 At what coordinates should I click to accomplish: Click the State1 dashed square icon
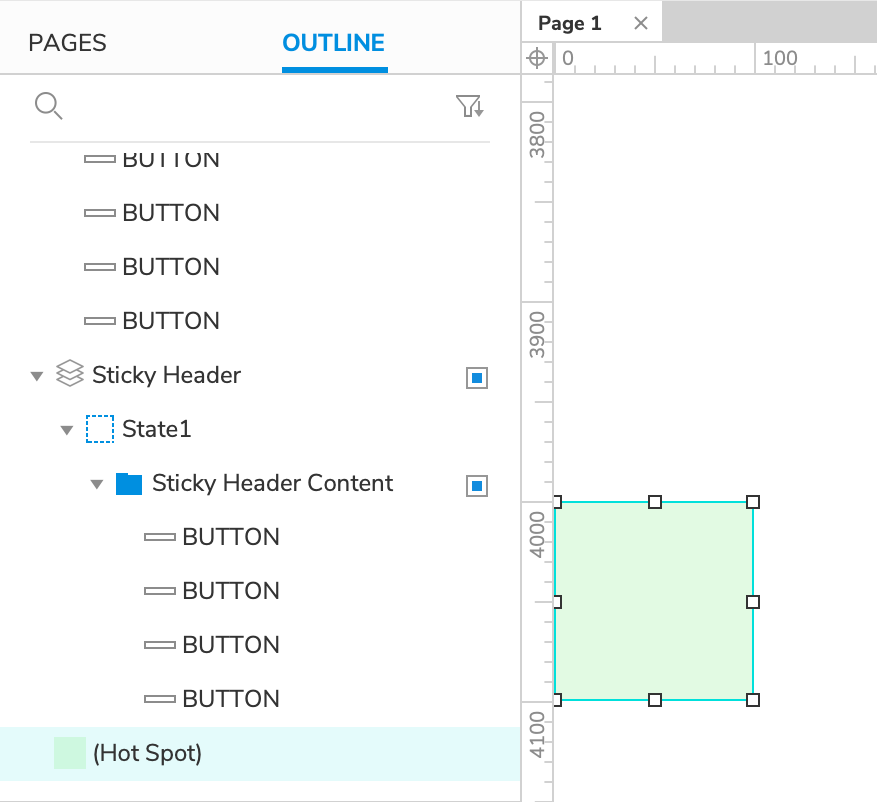pyautogui.click(x=100, y=429)
